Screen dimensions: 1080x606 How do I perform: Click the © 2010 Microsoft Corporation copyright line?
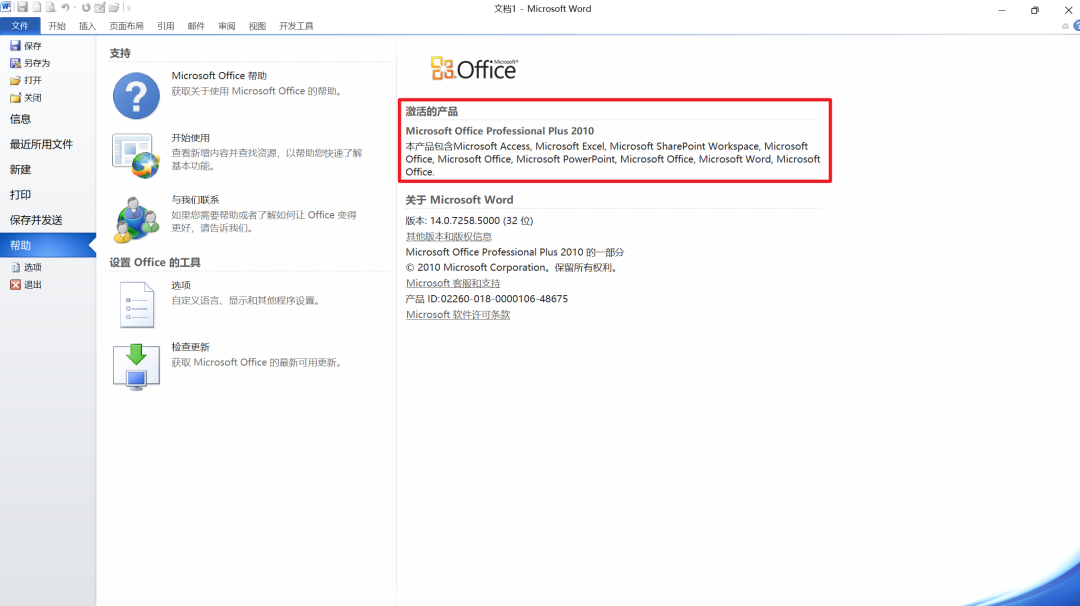[511, 267]
